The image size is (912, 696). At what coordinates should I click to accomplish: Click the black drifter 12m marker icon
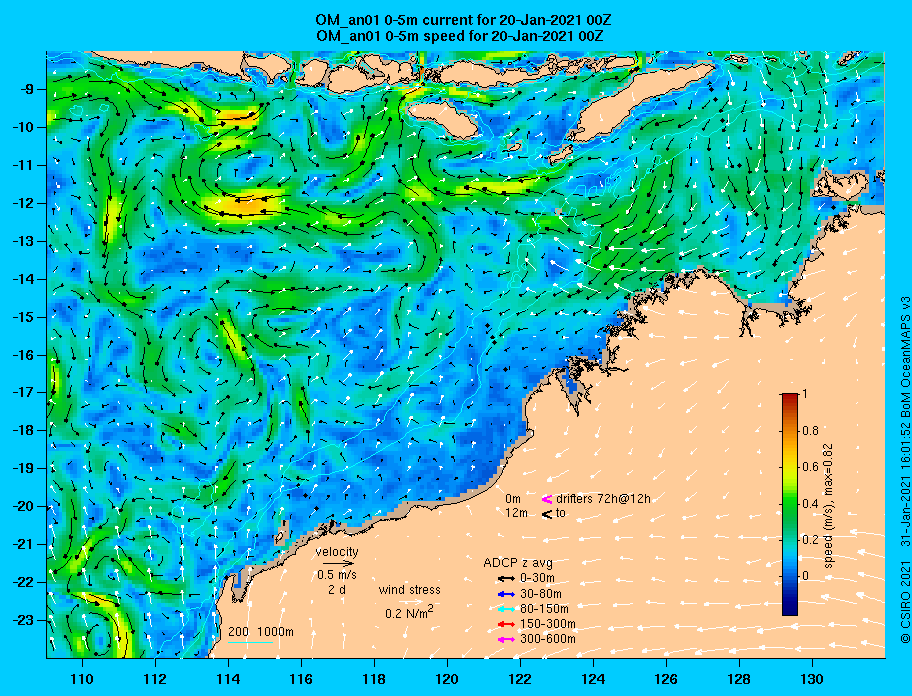point(547,514)
